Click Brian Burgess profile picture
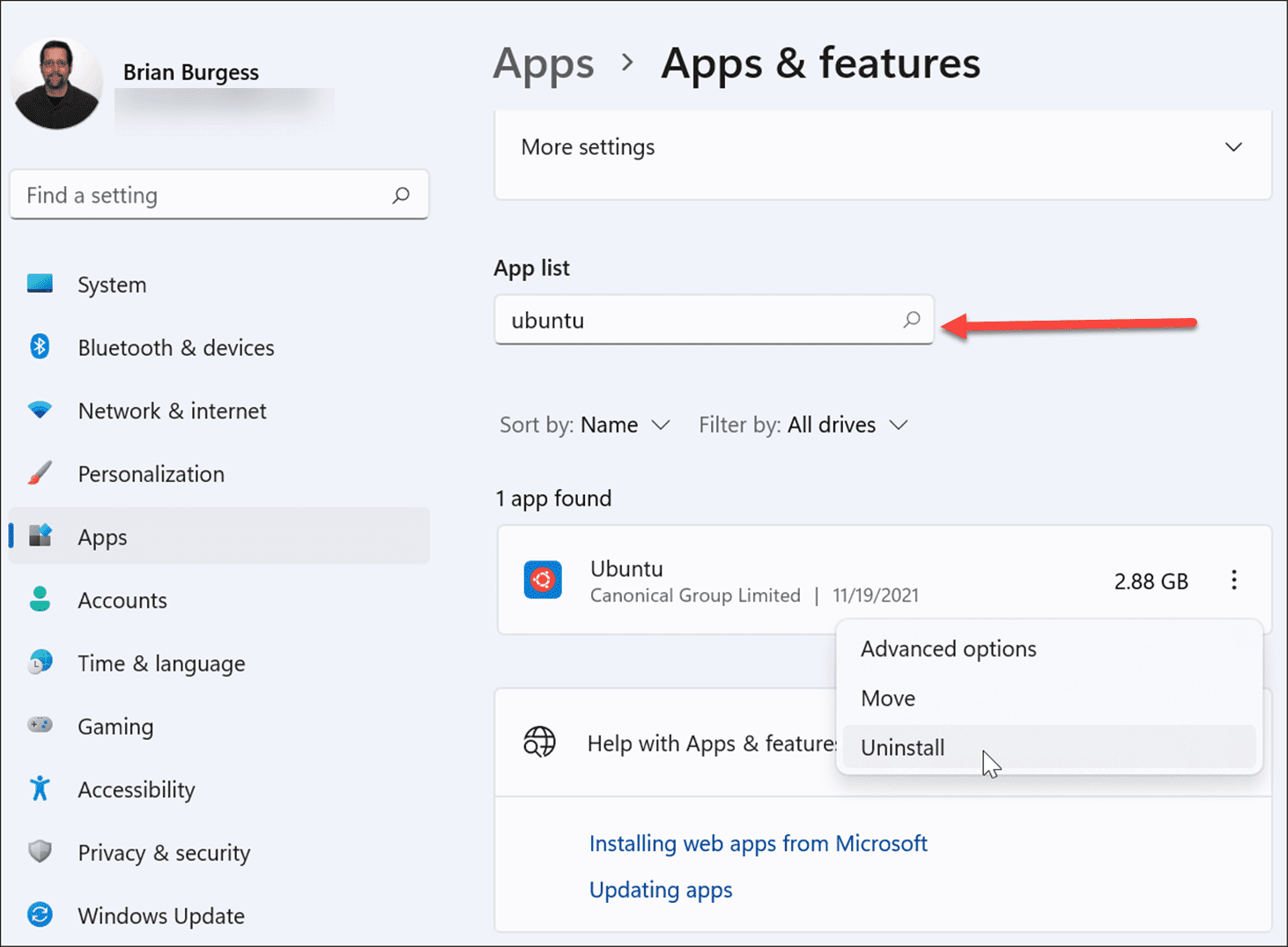1288x947 pixels. [x=56, y=84]
